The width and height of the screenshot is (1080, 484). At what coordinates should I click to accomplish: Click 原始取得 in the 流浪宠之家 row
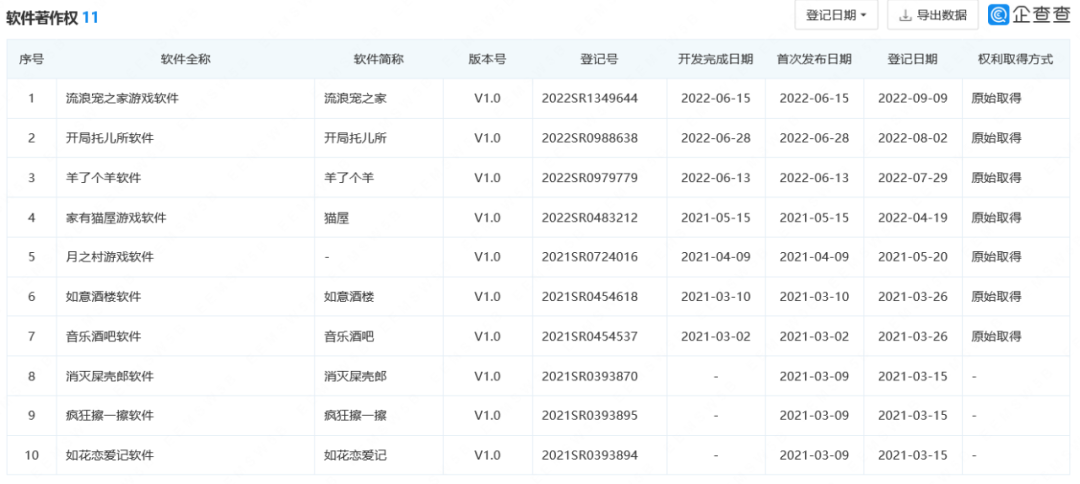point(996,98)
